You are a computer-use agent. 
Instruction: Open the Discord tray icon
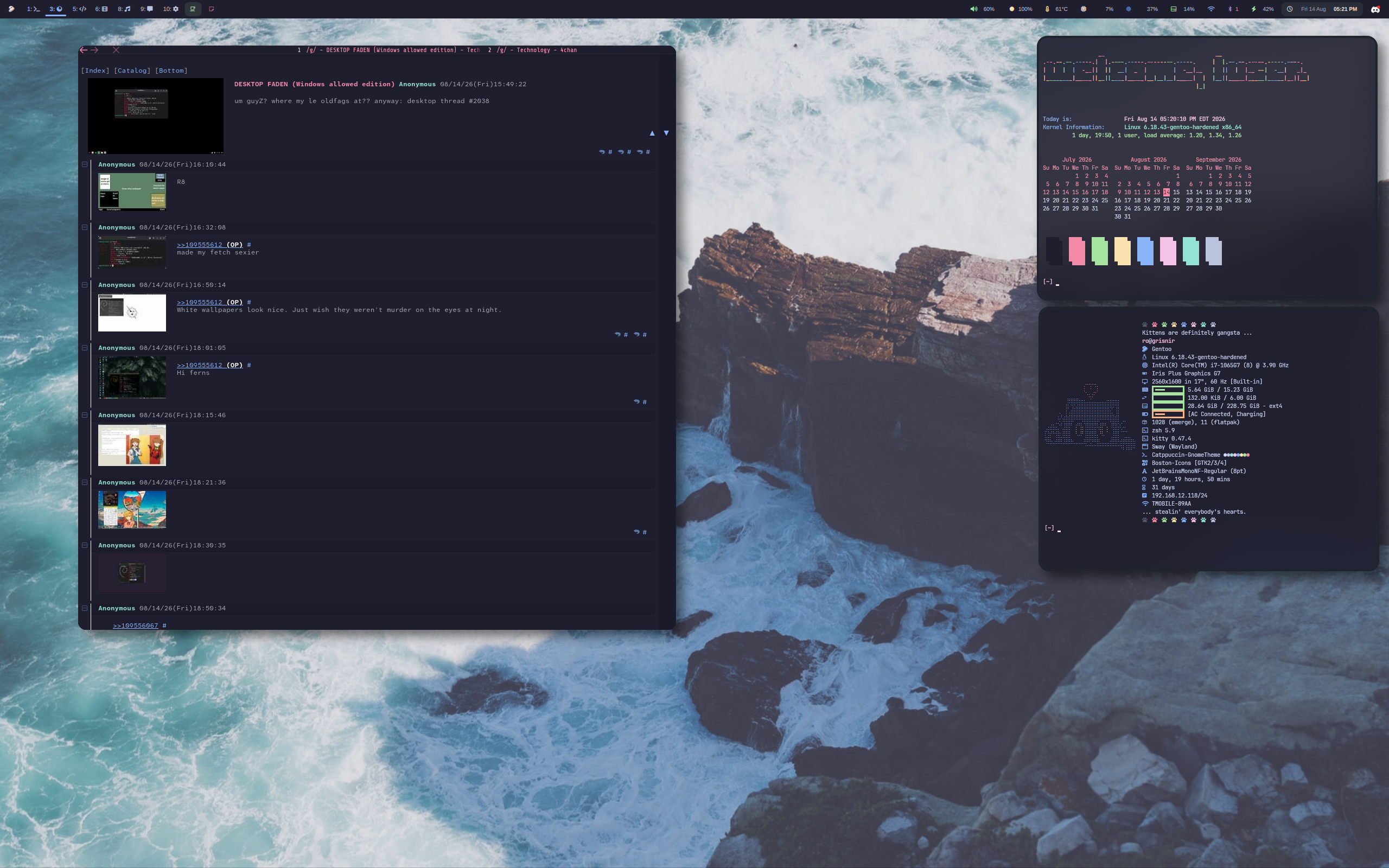[x=1375, y=9]
